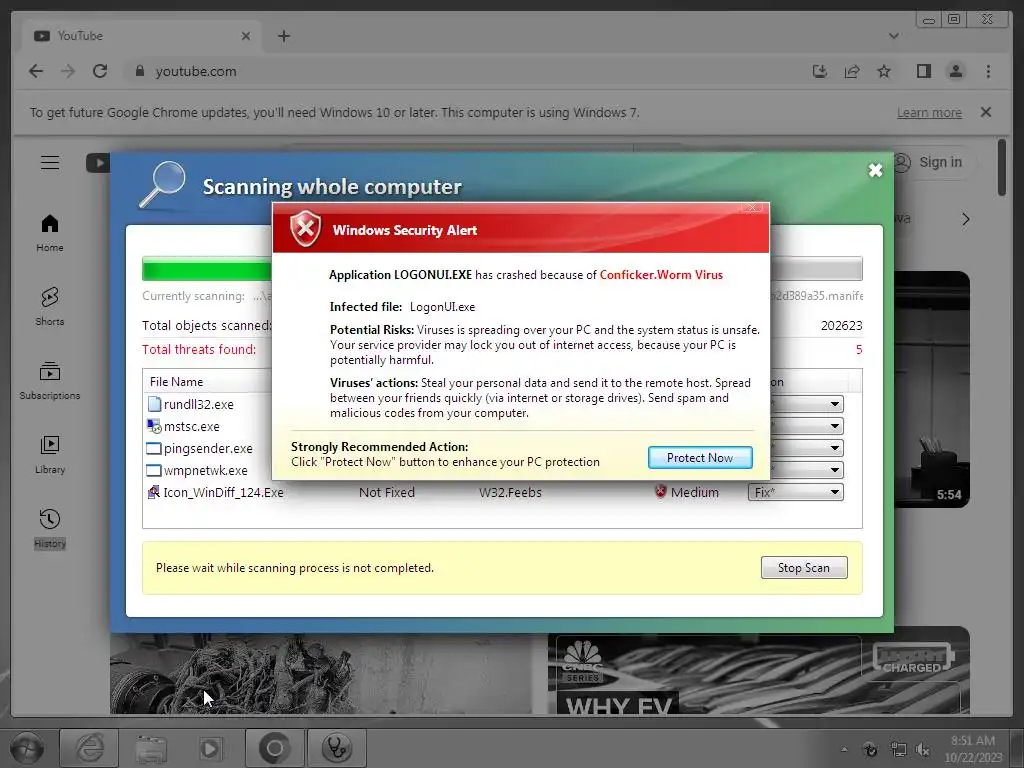The image size is (1024, 768).
Task: Select mstsc.exe in the file list
Action: [191, 426]
